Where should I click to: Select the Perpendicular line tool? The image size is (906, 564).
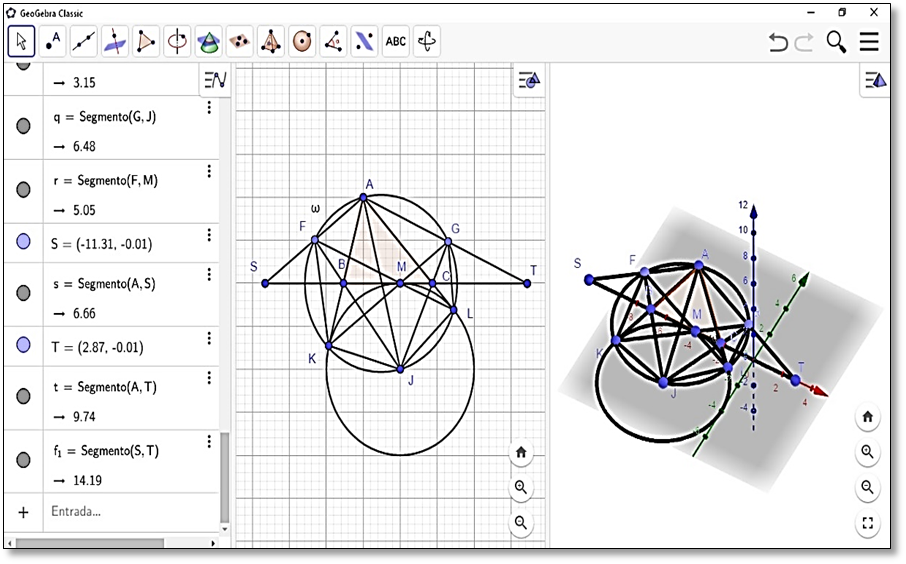(x=115, y=41)
